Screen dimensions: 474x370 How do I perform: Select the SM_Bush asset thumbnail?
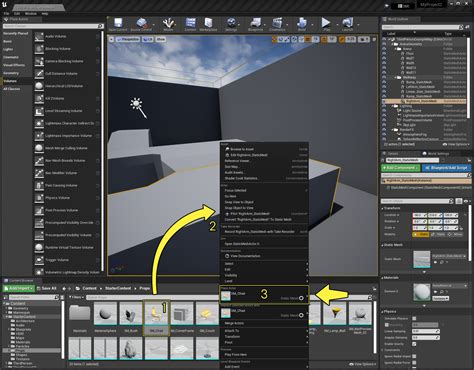131,314
